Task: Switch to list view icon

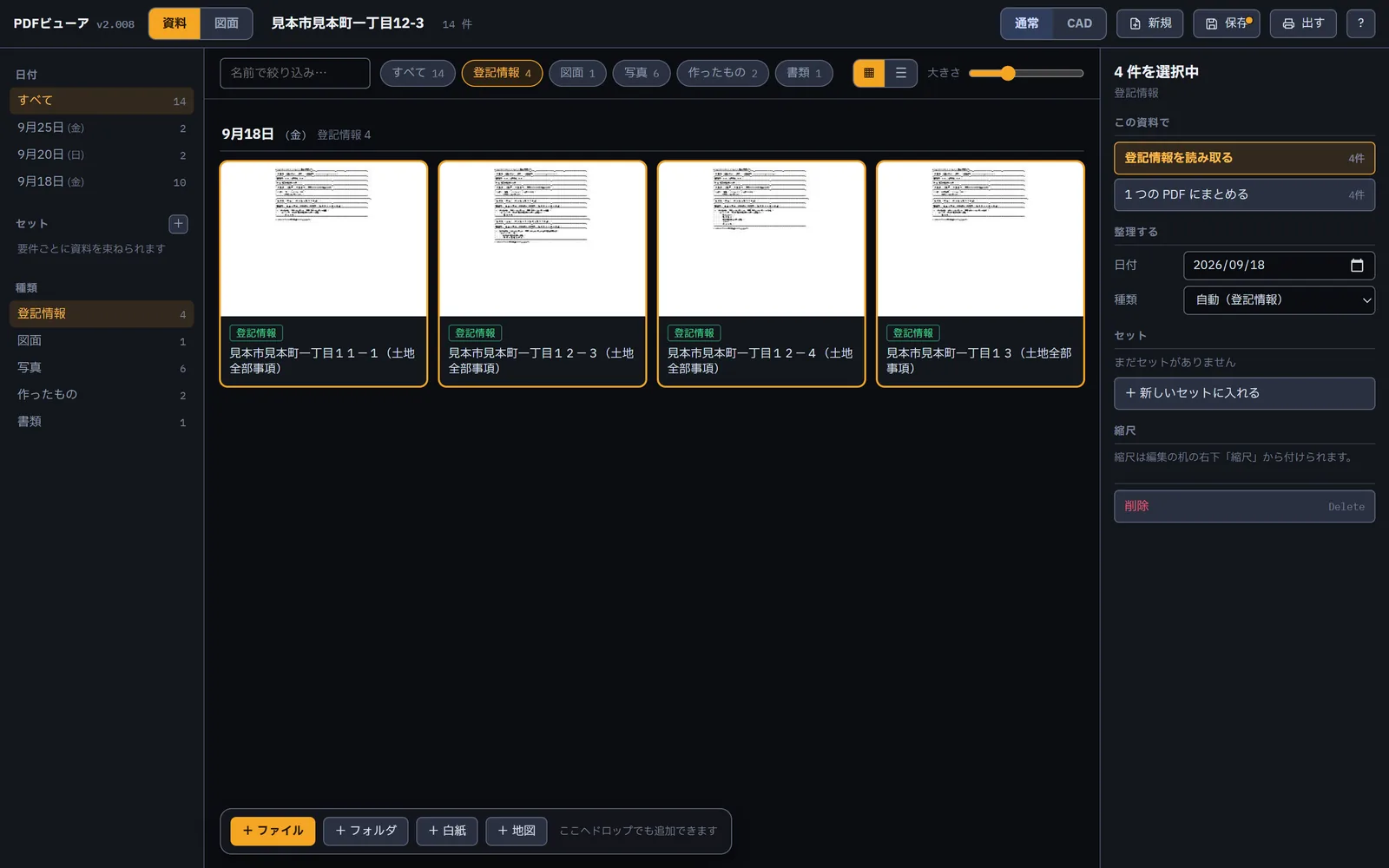Action: [x=901, y=73]
